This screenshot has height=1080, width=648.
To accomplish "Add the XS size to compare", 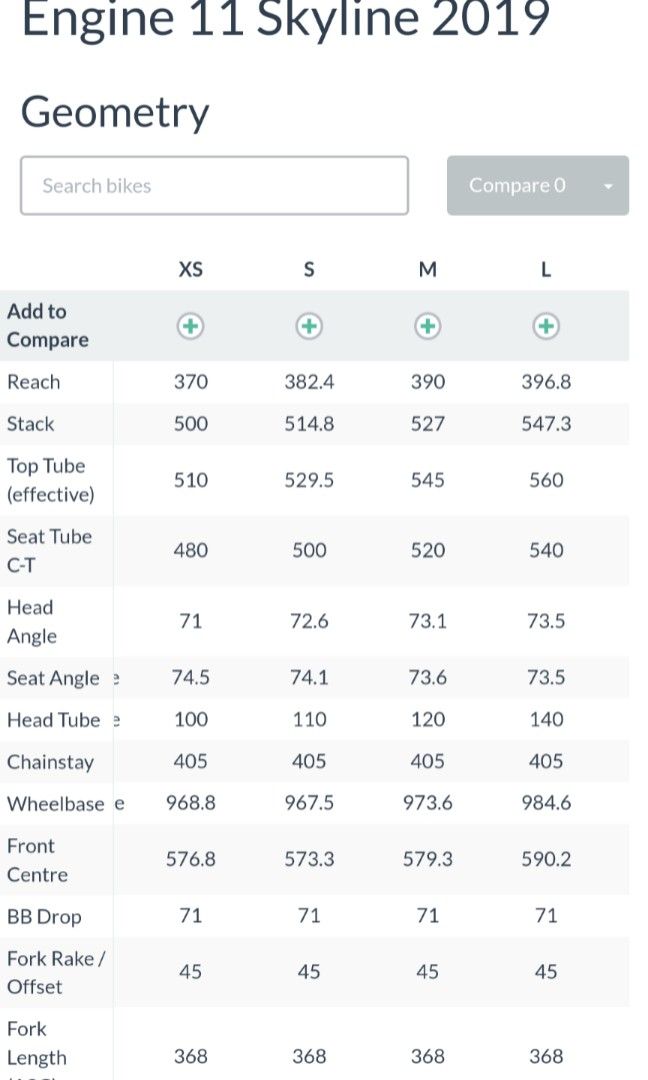I will point(190,326).
